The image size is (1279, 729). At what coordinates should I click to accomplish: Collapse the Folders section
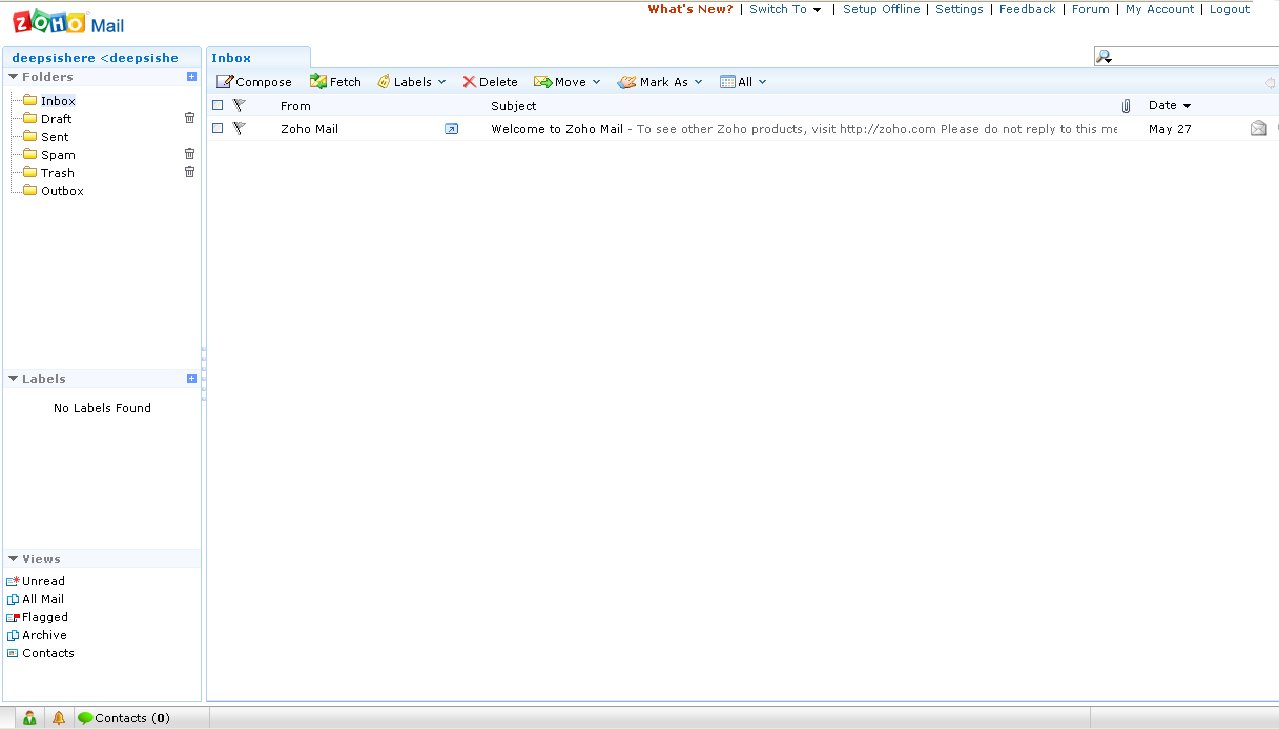click(14, 77)
